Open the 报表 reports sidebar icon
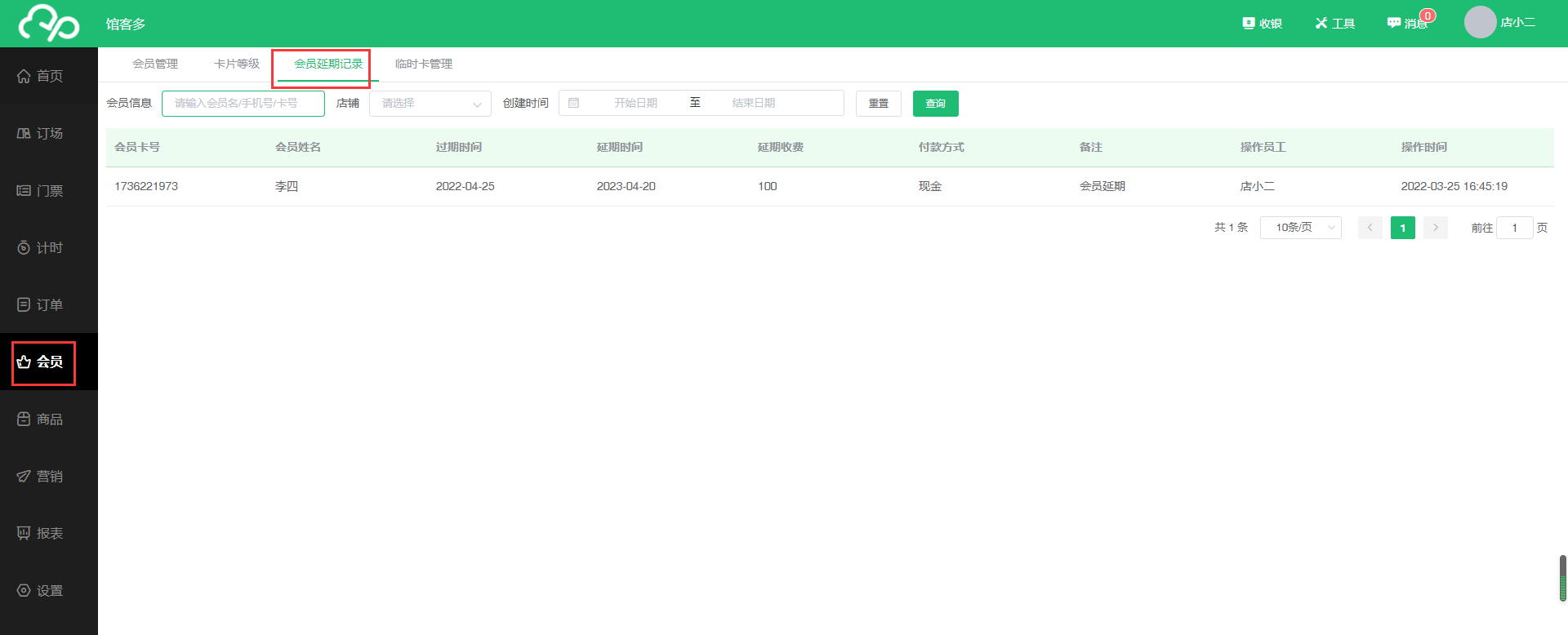 [24, 533]
